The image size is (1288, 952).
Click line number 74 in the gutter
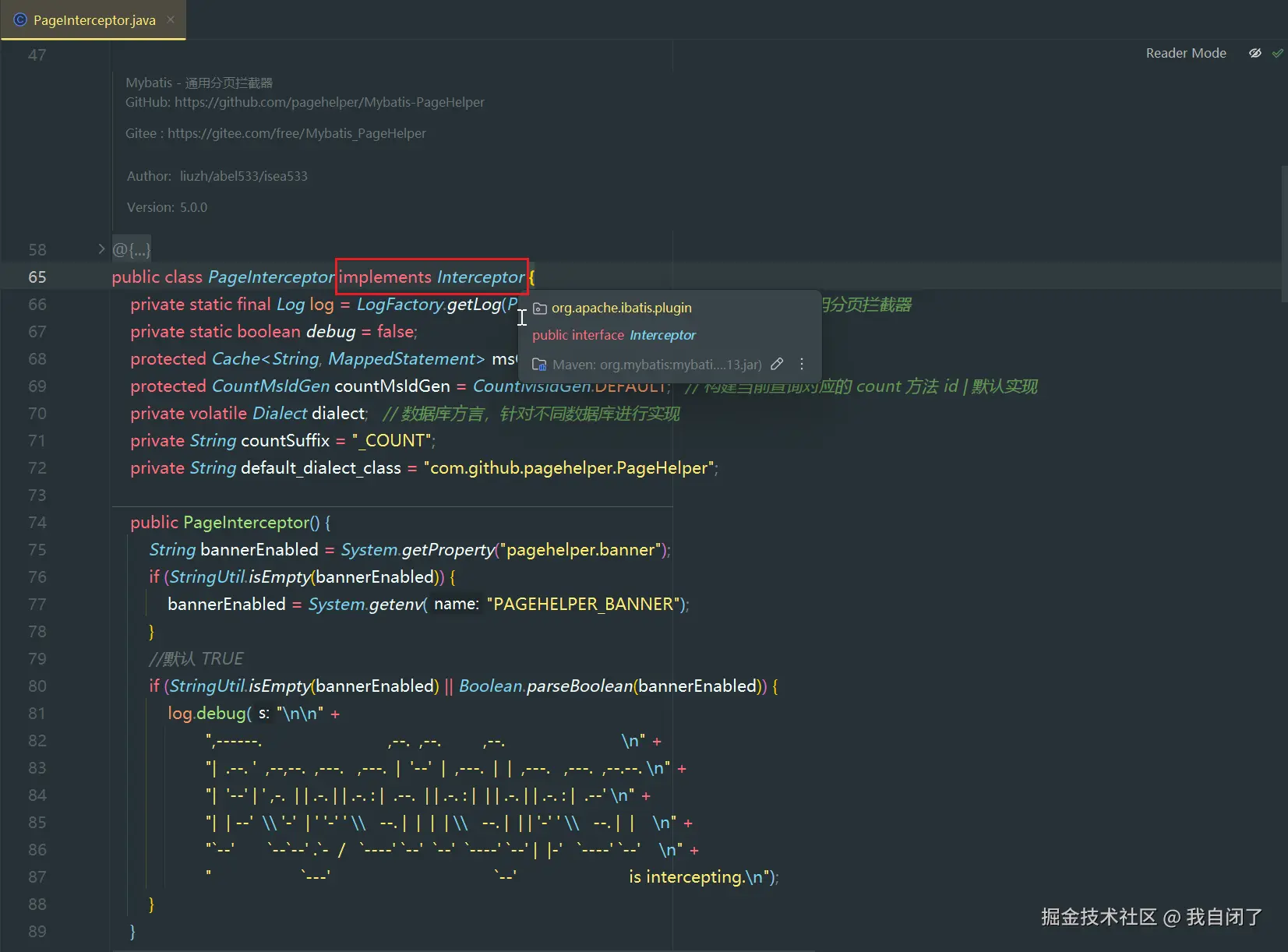click(37, 523)
